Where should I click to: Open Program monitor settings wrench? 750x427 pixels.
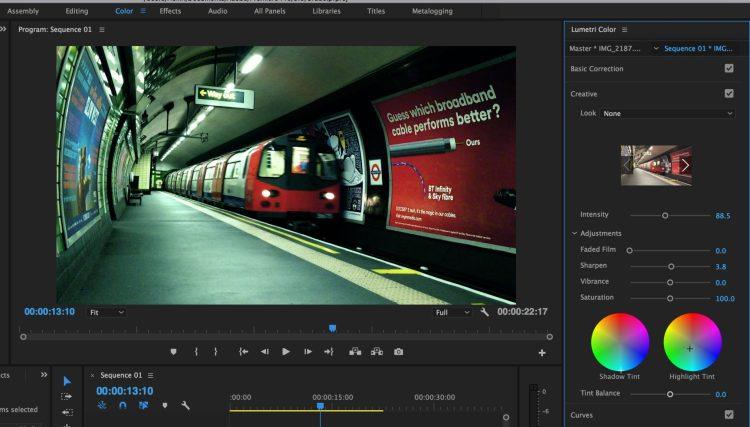tap(485, 312)
